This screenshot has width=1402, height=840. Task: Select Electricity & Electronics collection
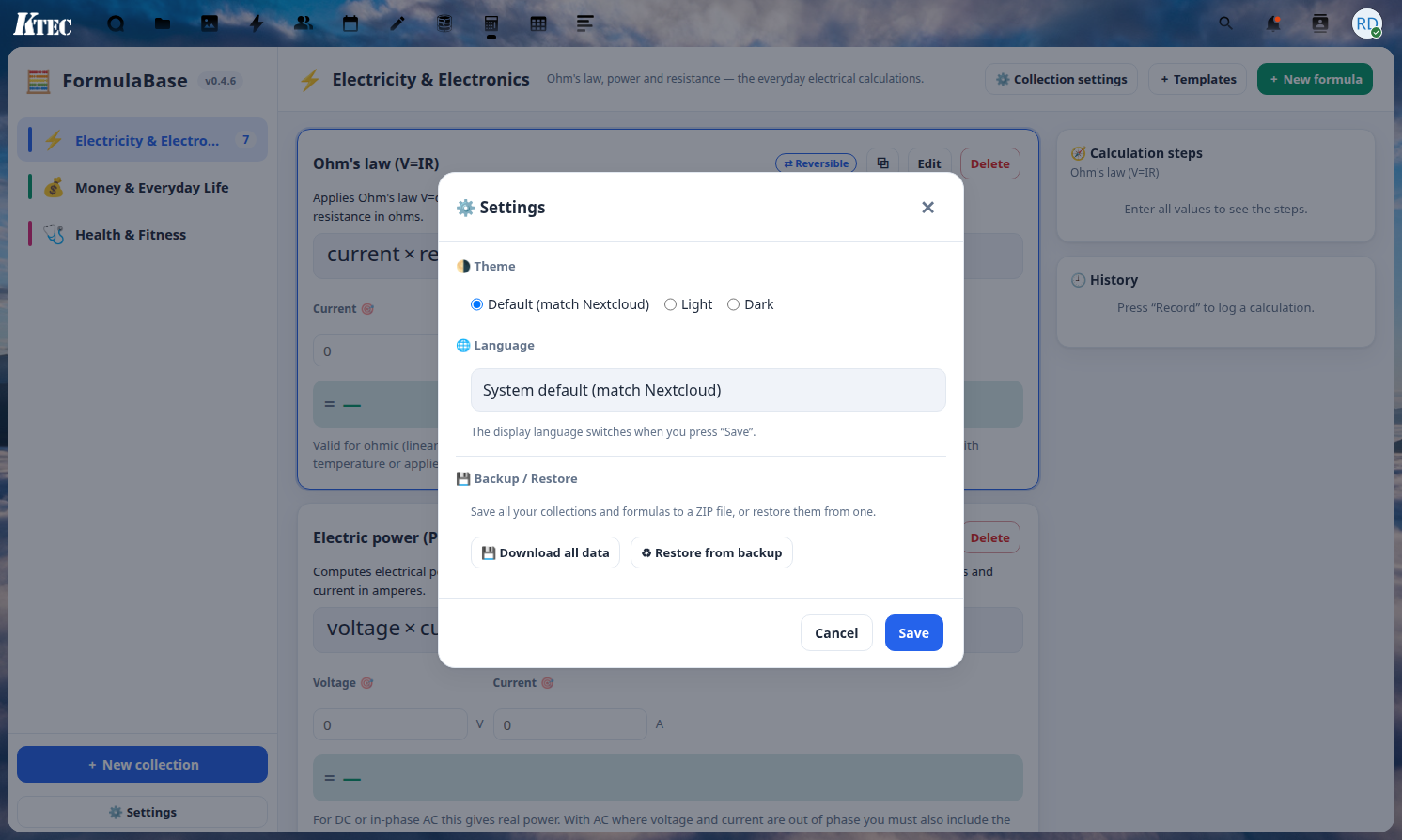click(x=142, y=140)
